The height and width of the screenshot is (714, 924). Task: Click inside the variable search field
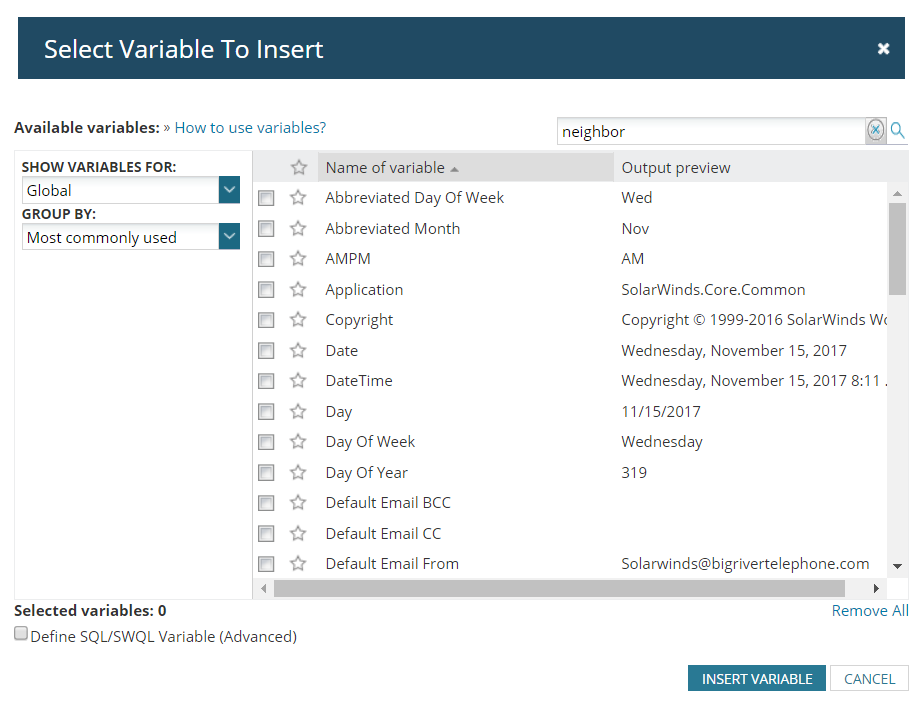pos(710,131)
